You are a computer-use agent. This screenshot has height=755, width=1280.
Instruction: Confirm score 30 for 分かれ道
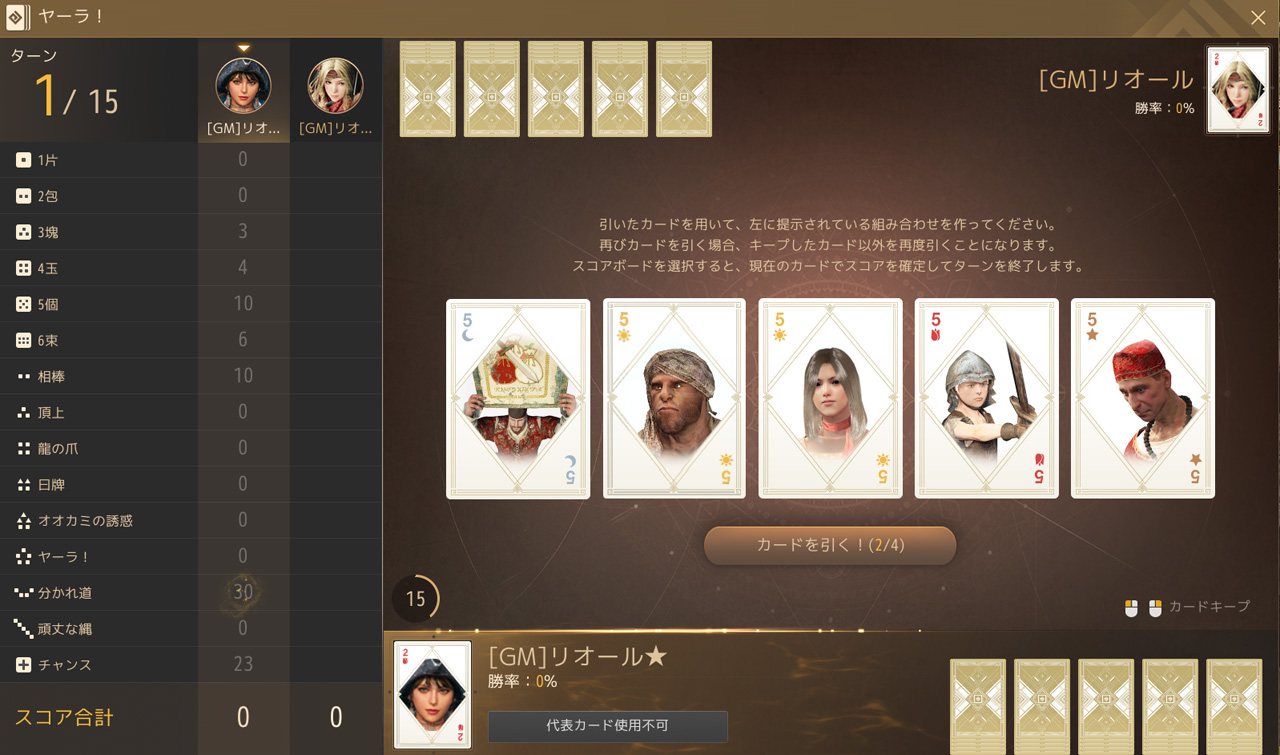243,592
